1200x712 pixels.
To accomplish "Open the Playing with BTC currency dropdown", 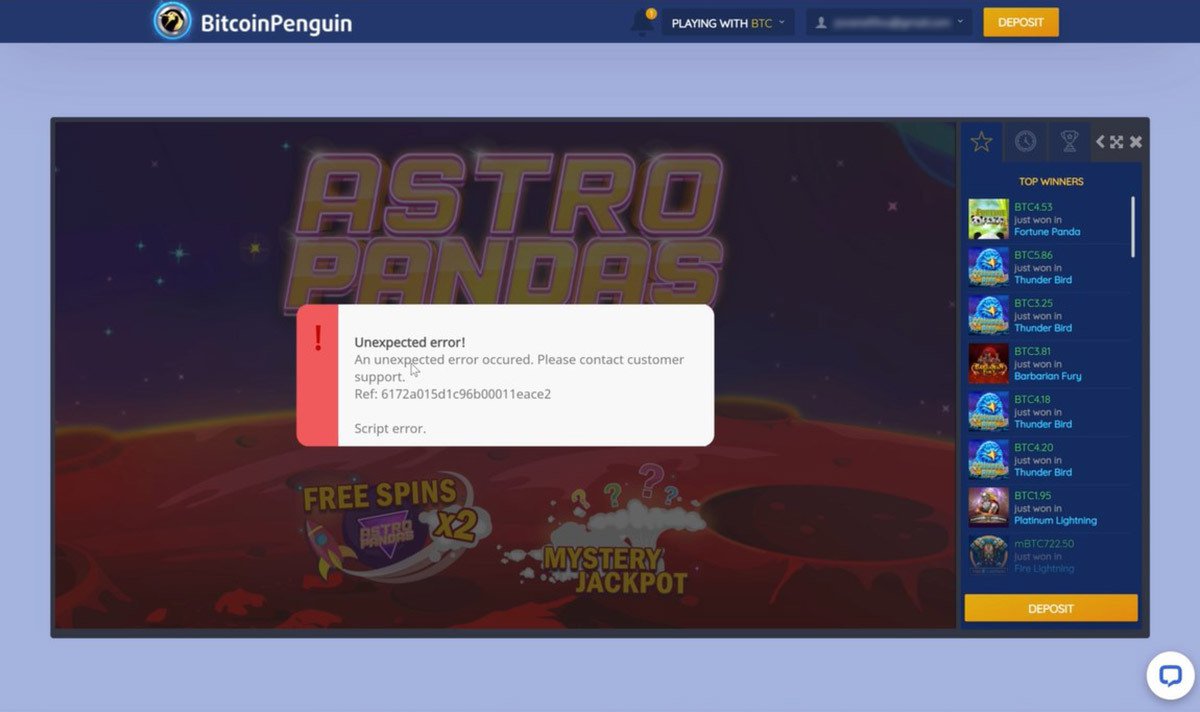I will (728, 22).
